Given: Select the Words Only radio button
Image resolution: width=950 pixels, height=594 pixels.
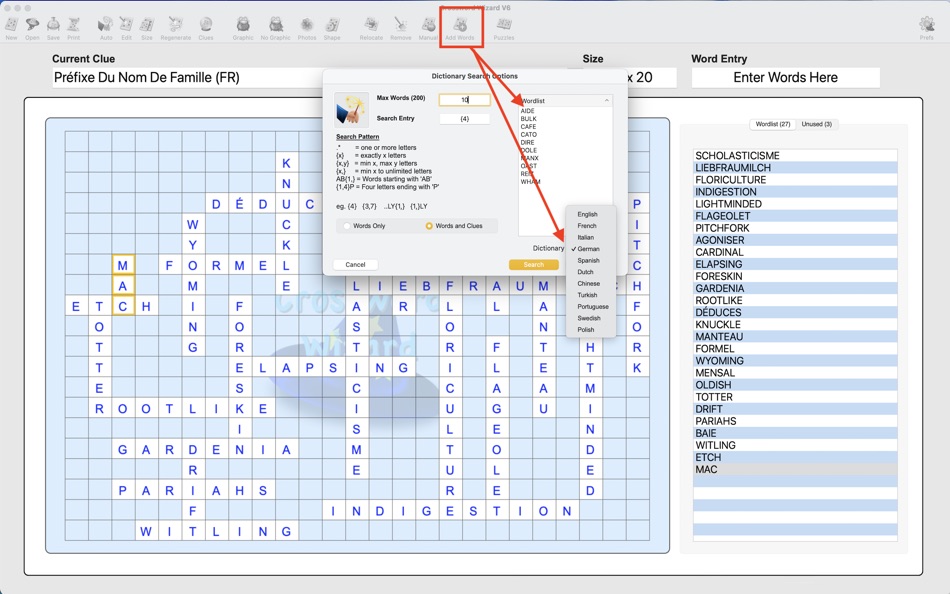Looking at the screenshot, I should click(347, 226).
